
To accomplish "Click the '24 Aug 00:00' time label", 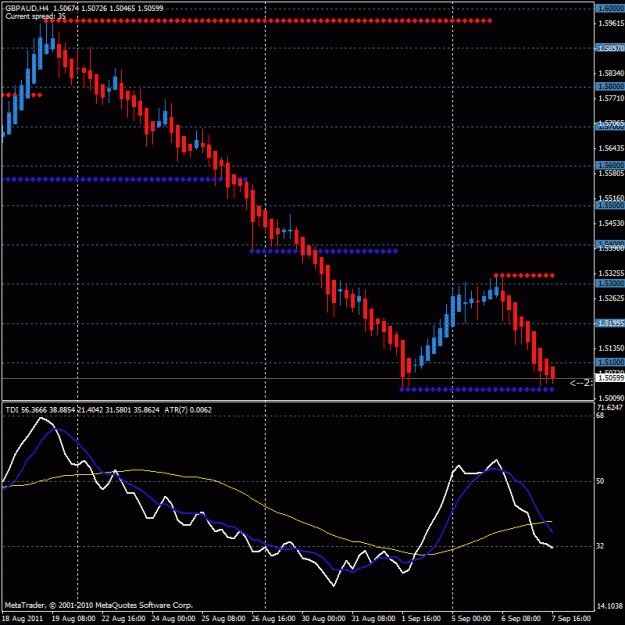I will (173, 619).
